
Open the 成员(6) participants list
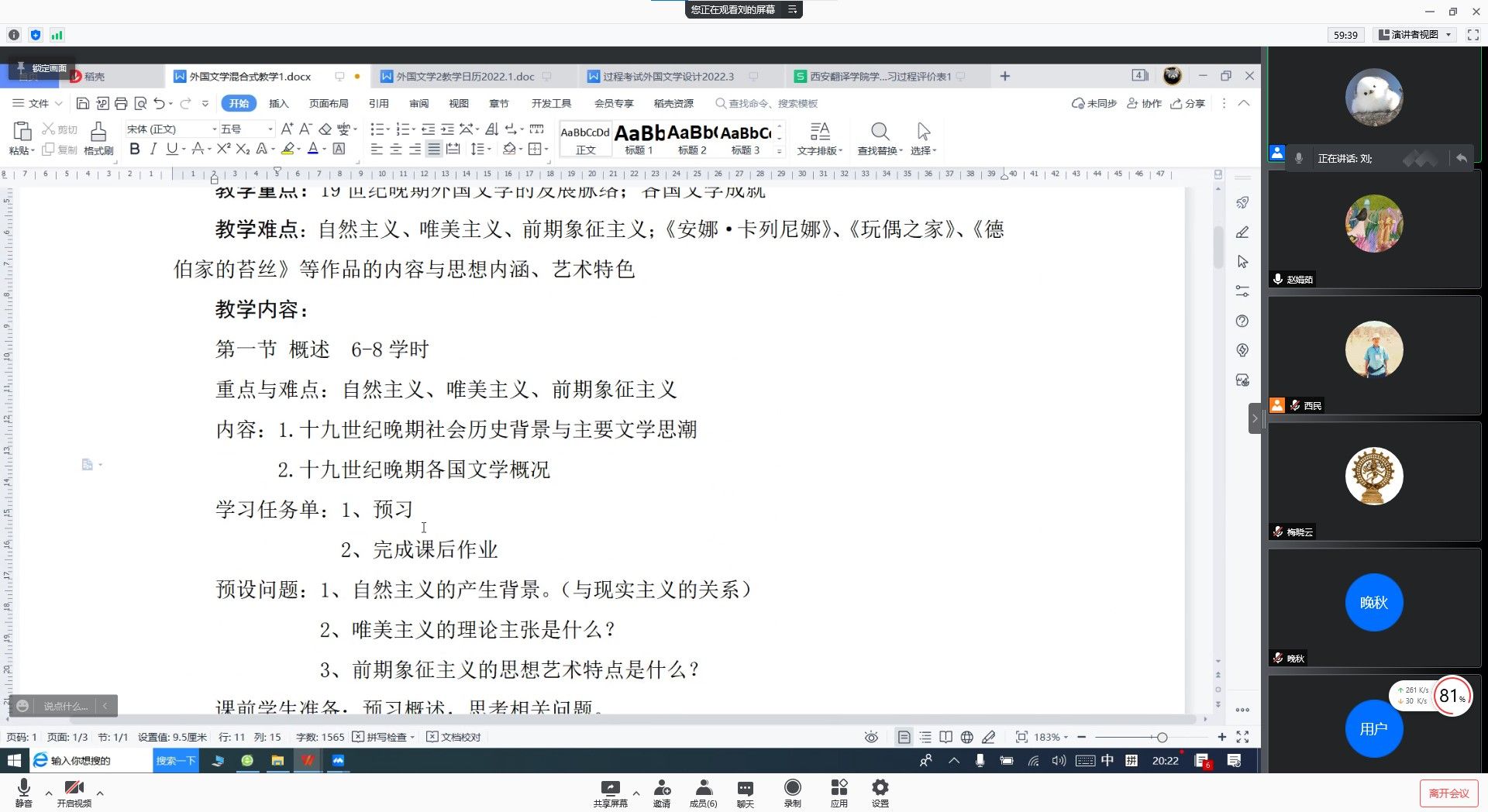[703, 793]
